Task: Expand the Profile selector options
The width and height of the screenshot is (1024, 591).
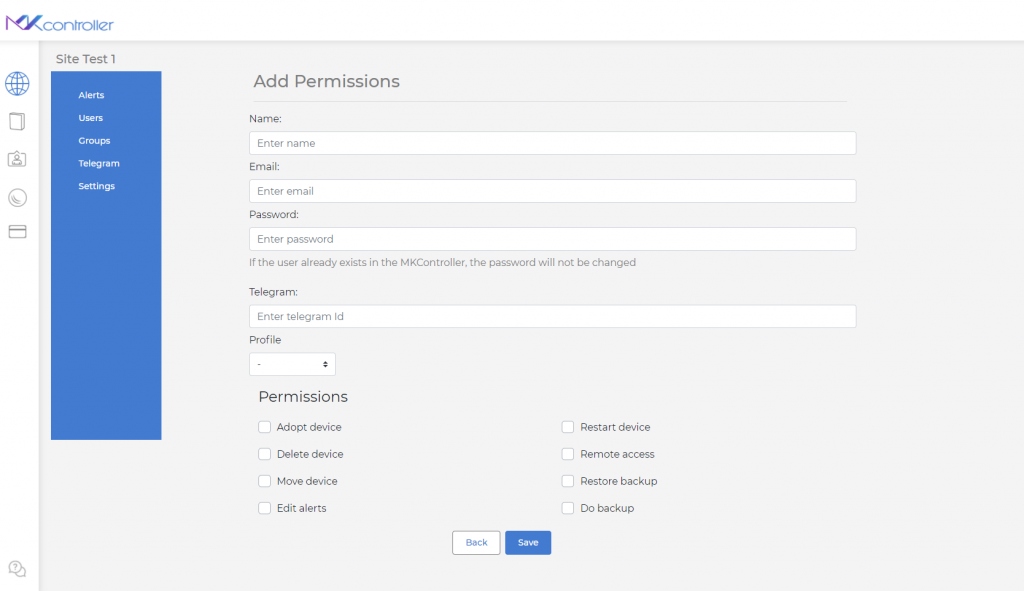Action: point(291,363)
